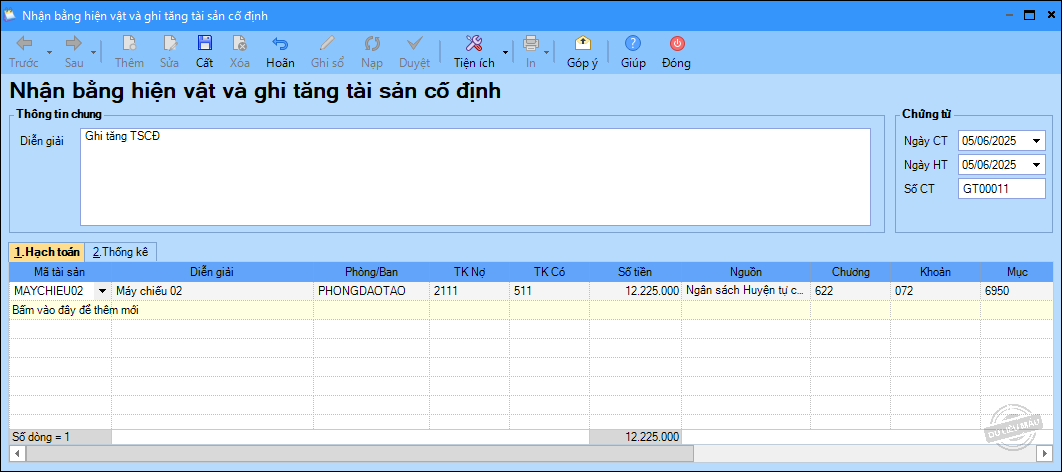Click the Số CT field GT00011
1062x472 pixels.
tap(1002, 189)
